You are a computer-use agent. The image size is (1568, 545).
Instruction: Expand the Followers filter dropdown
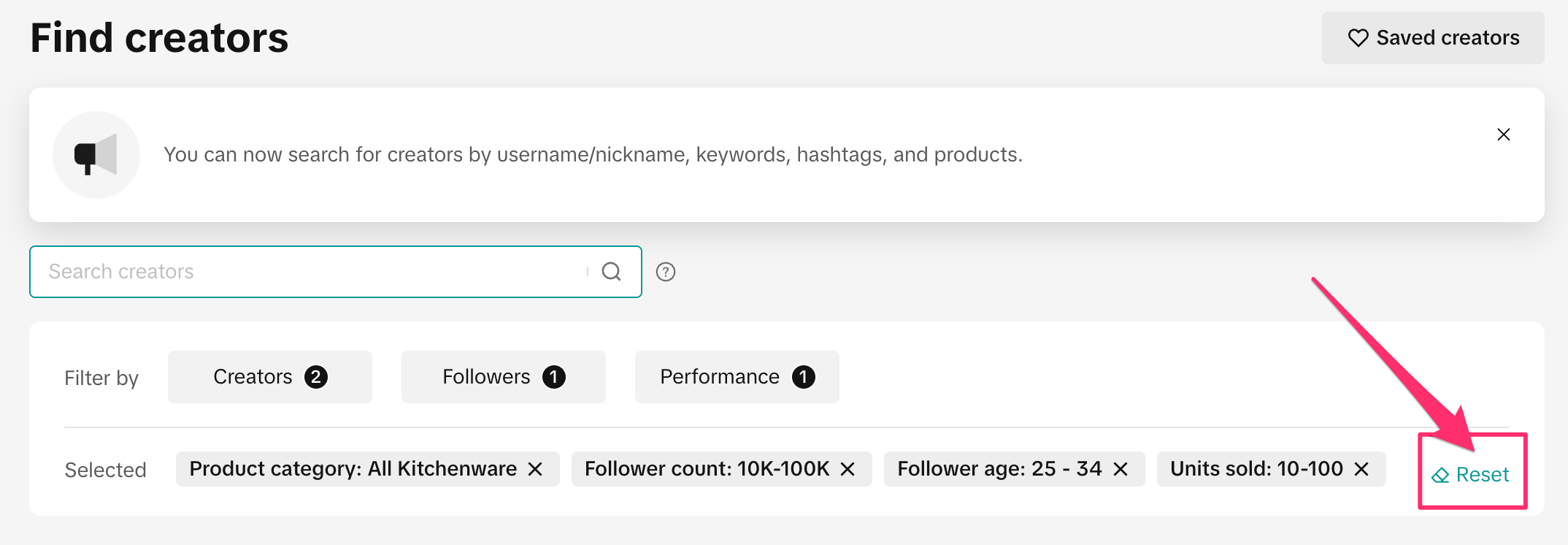503,377
